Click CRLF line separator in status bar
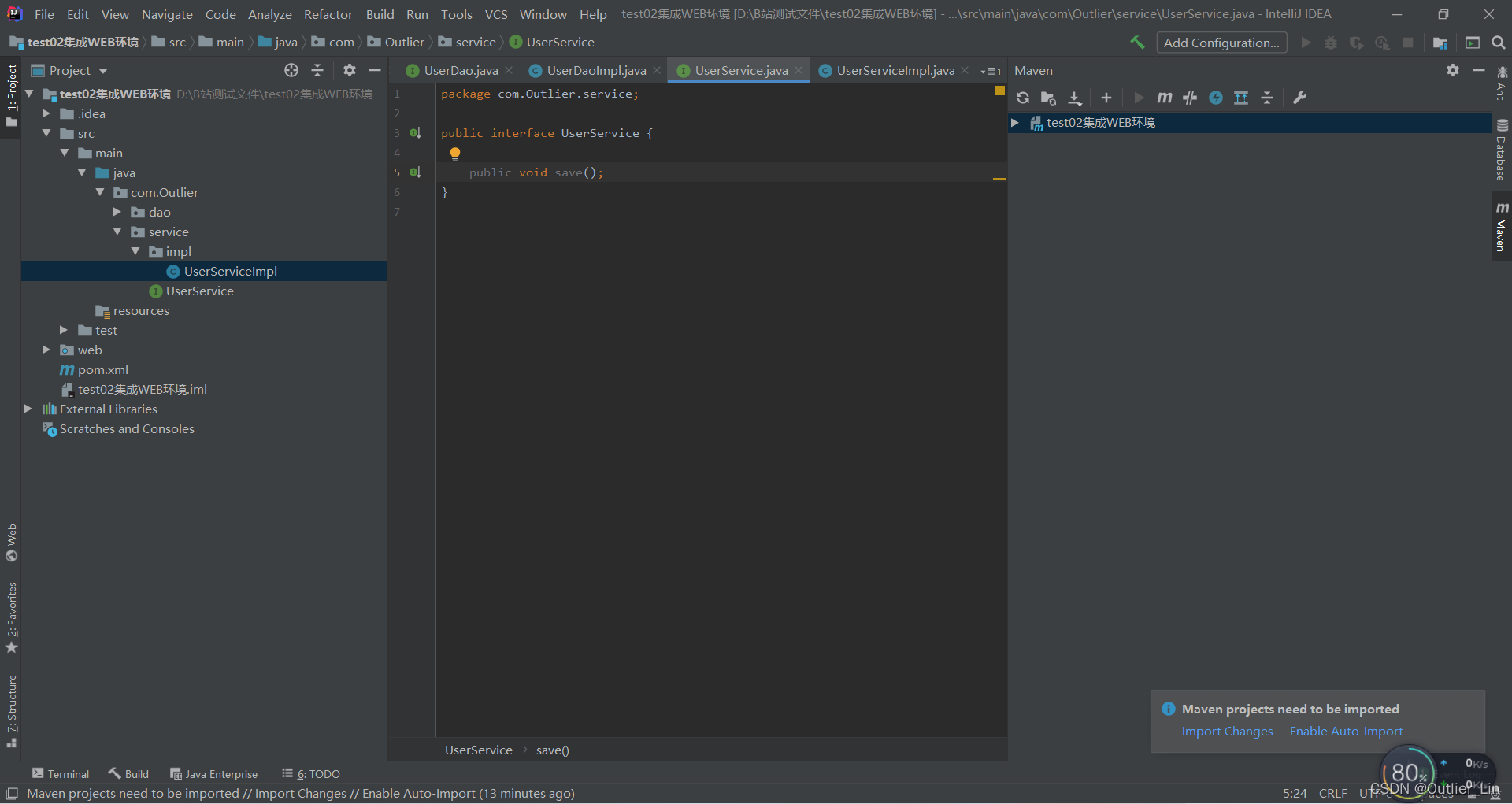 pyautogui.click(x=1333, y=793)
